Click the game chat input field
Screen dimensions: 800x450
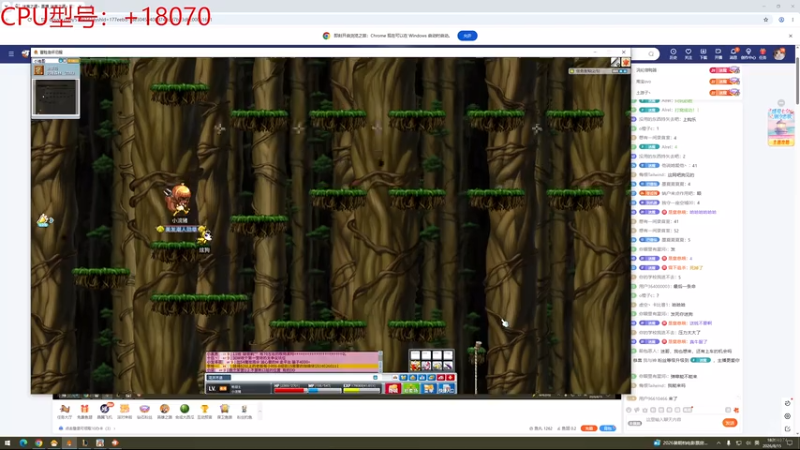pyautogui.click(x=304, y=378)
